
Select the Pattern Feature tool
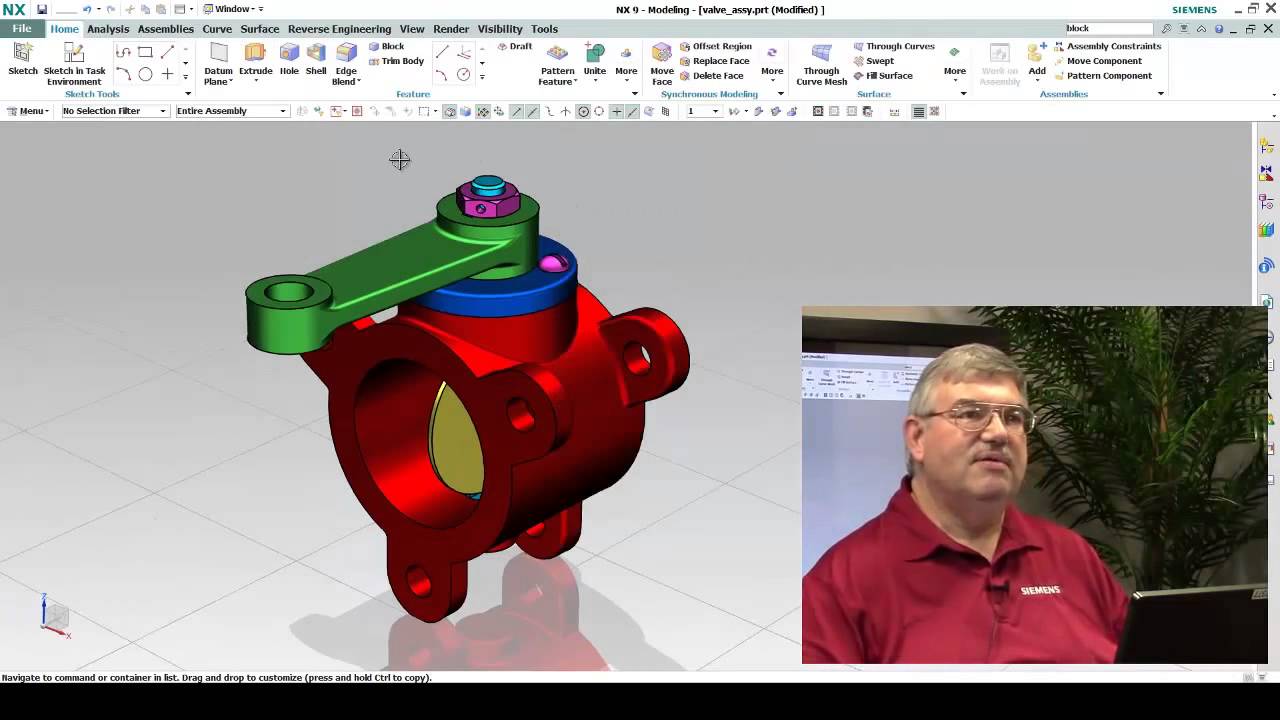(x=557, y=64)
